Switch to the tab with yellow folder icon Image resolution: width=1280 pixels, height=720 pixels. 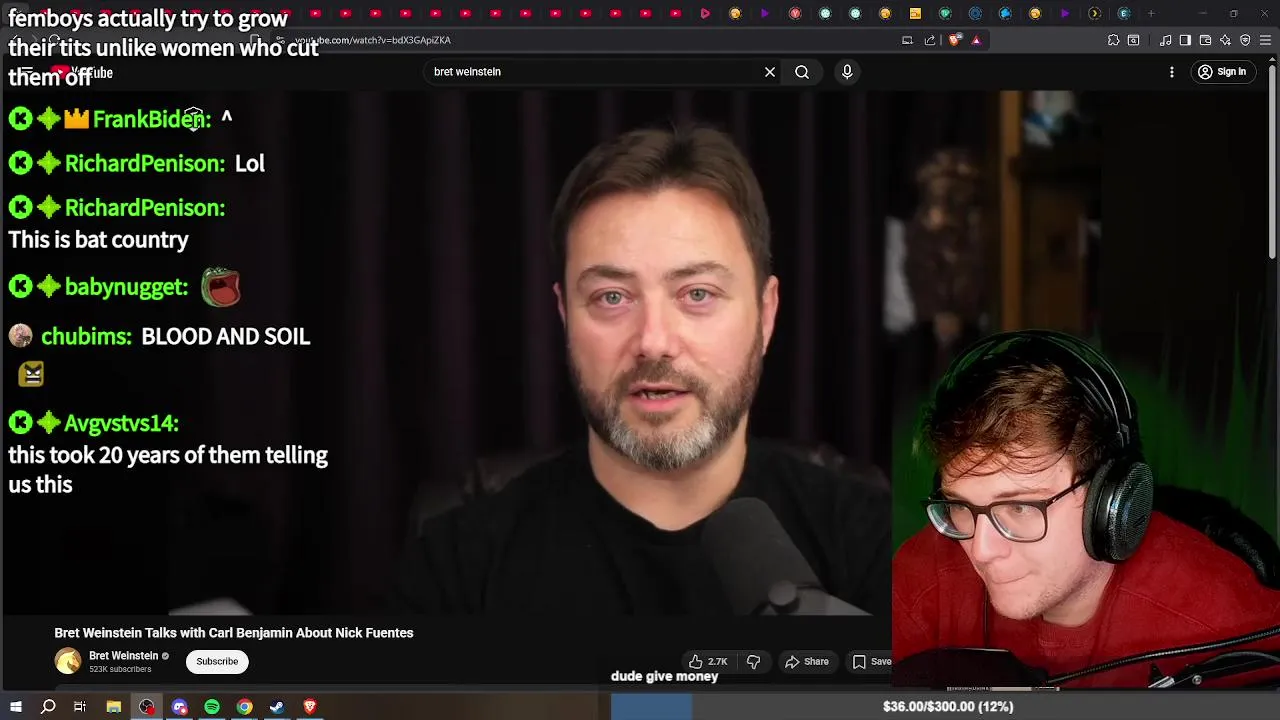[x=915, y=13]
